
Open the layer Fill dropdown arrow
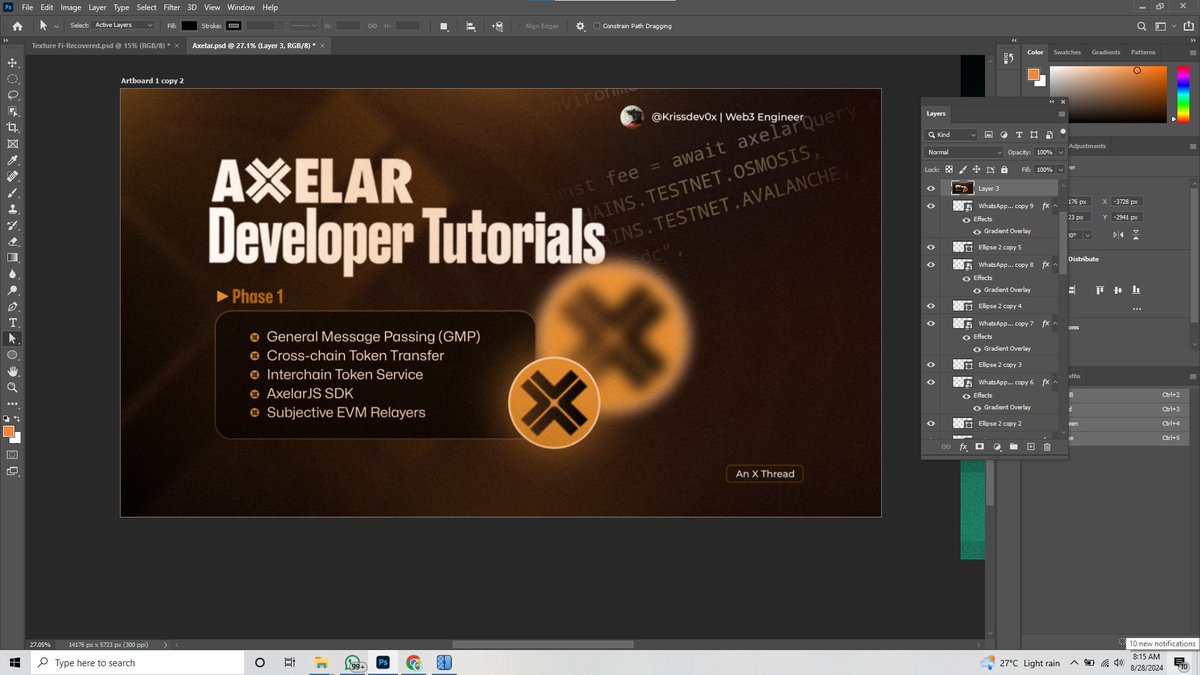pos(1060,170)
